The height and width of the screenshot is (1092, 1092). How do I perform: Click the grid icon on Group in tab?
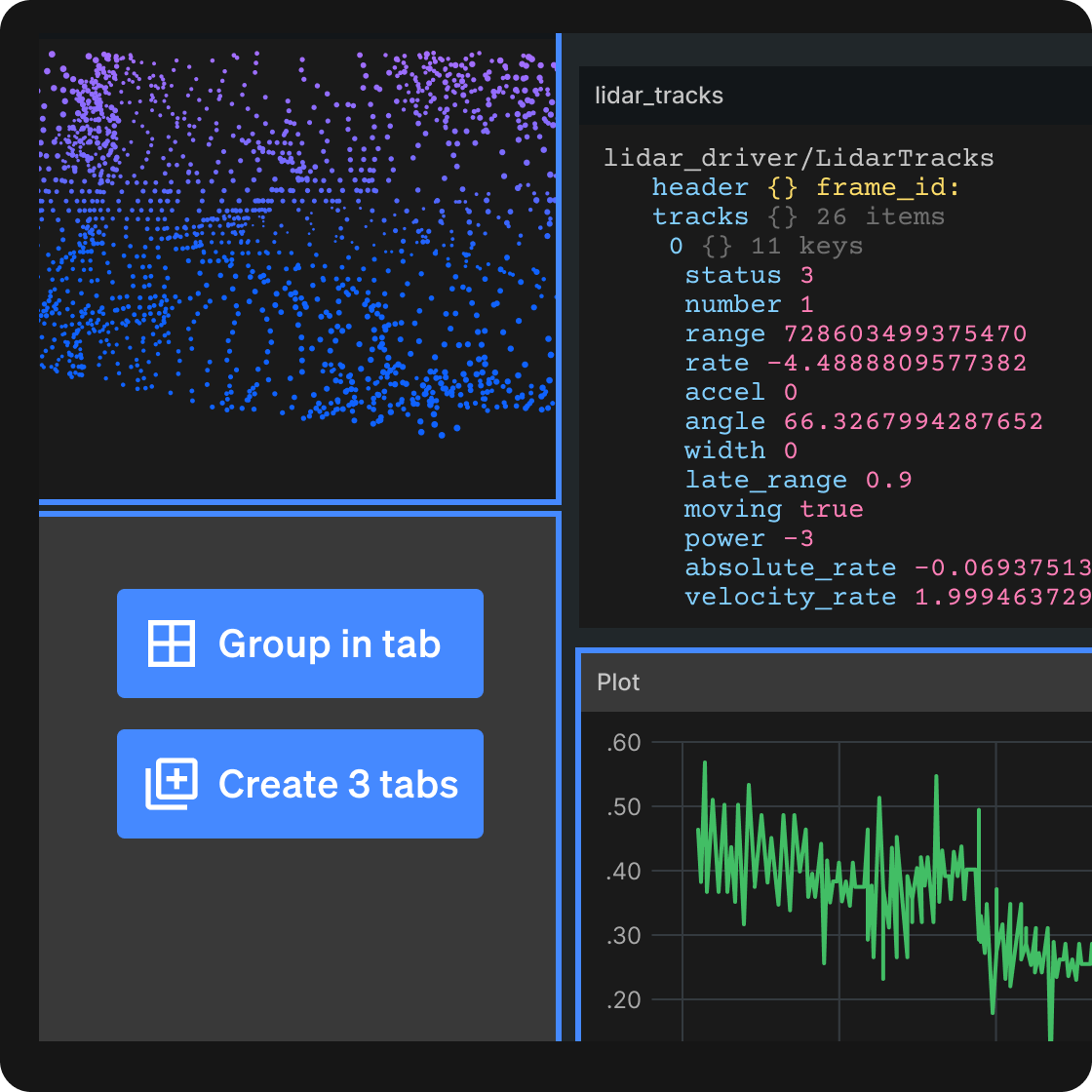[x=171, y=643]
